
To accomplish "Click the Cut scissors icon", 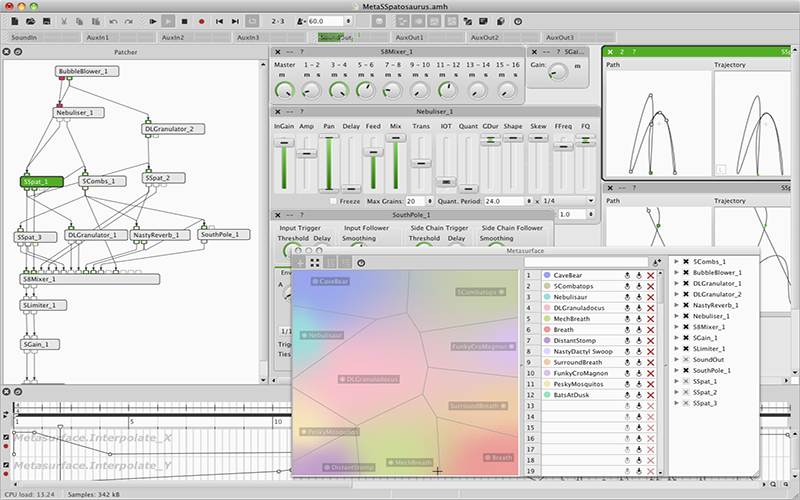I will click(64, 21).
